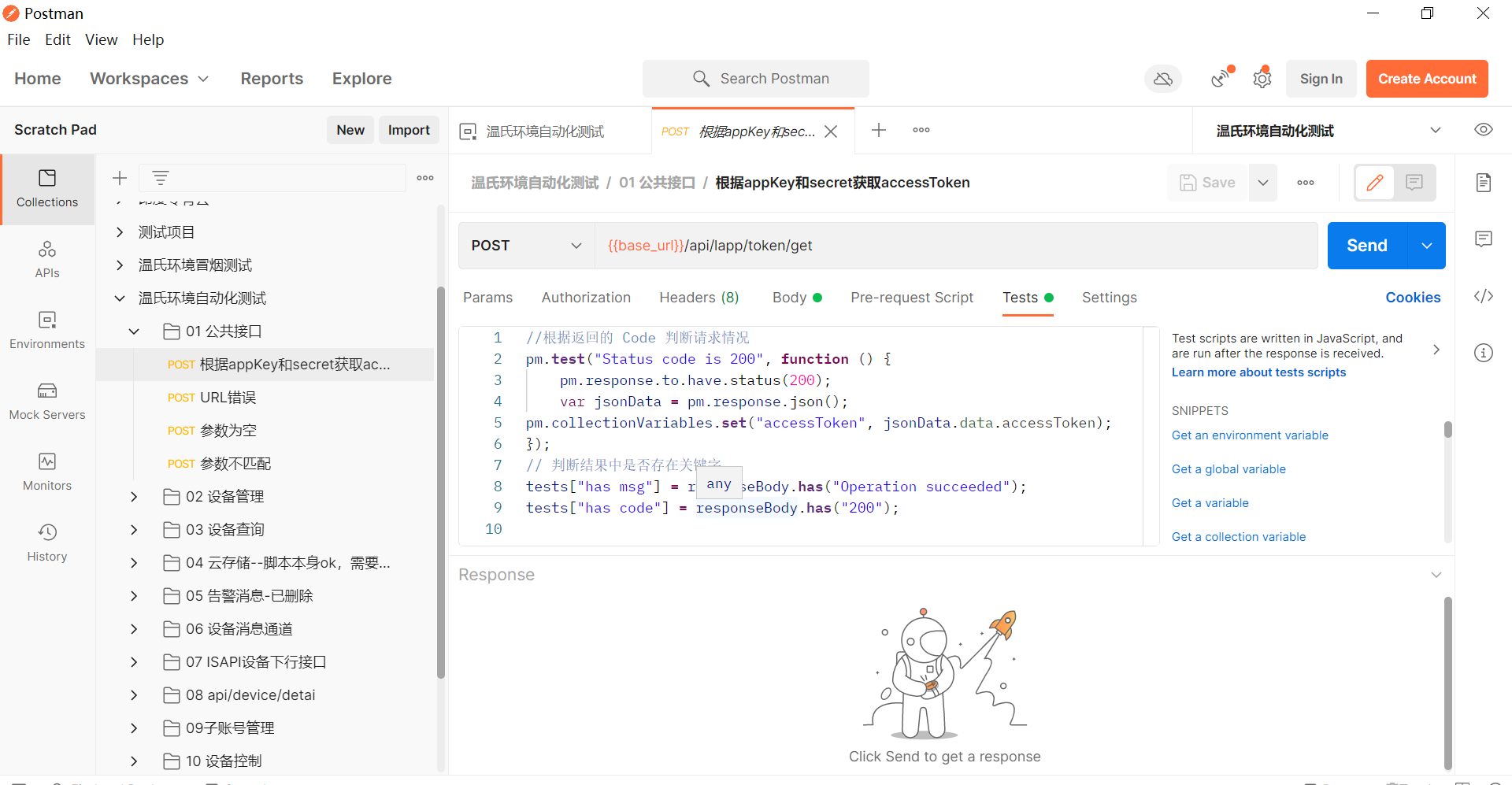This screenshot has height=785, width=1512.
Task: Open the APIs sidebar panel
Action: coord(47,260)
